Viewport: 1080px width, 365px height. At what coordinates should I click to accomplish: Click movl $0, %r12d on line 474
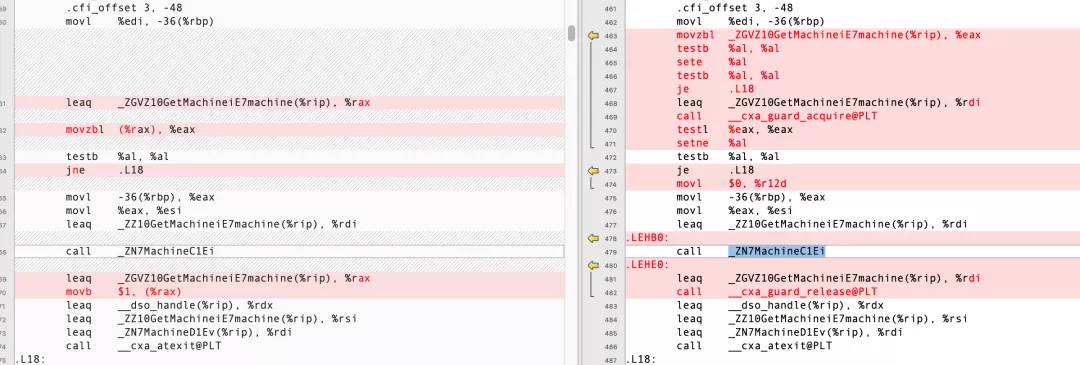732,183
